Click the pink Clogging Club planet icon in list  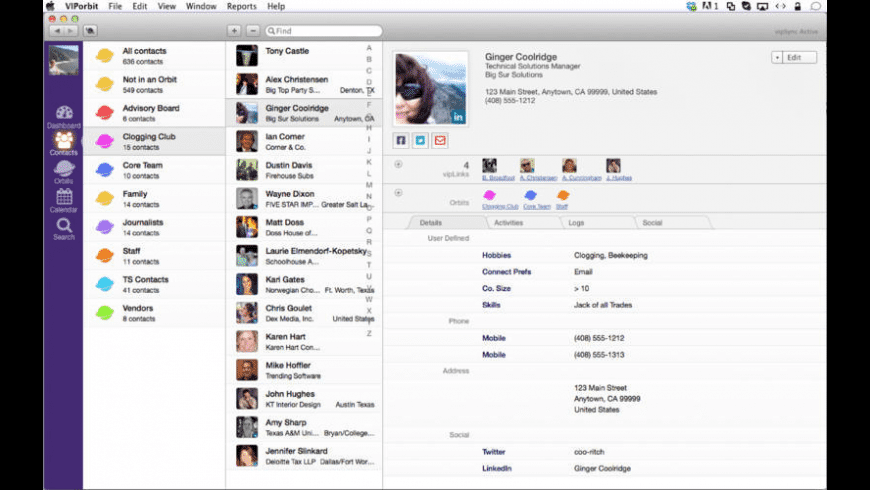[x=104, y=141]
